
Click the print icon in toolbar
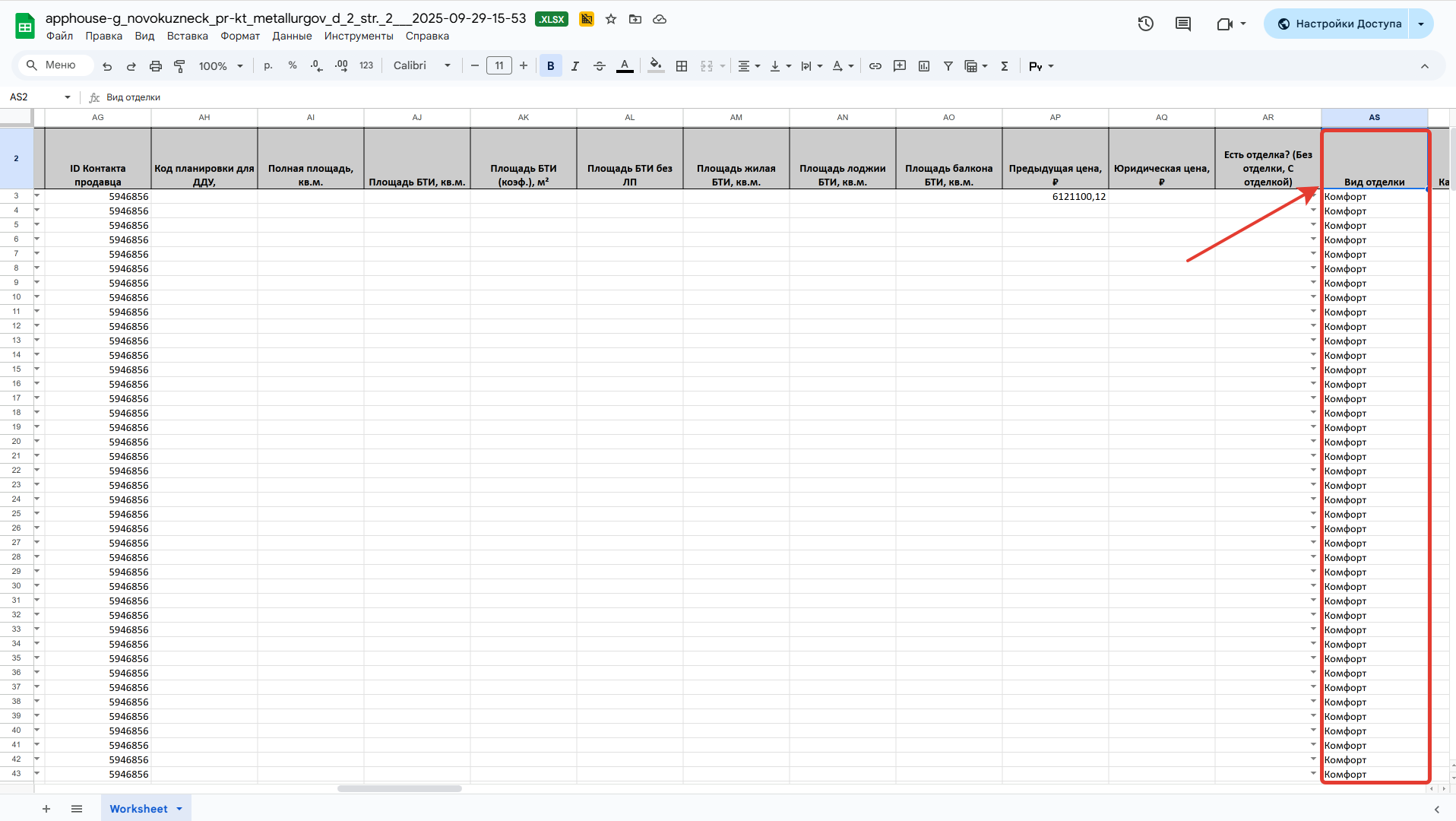(156, 66)
